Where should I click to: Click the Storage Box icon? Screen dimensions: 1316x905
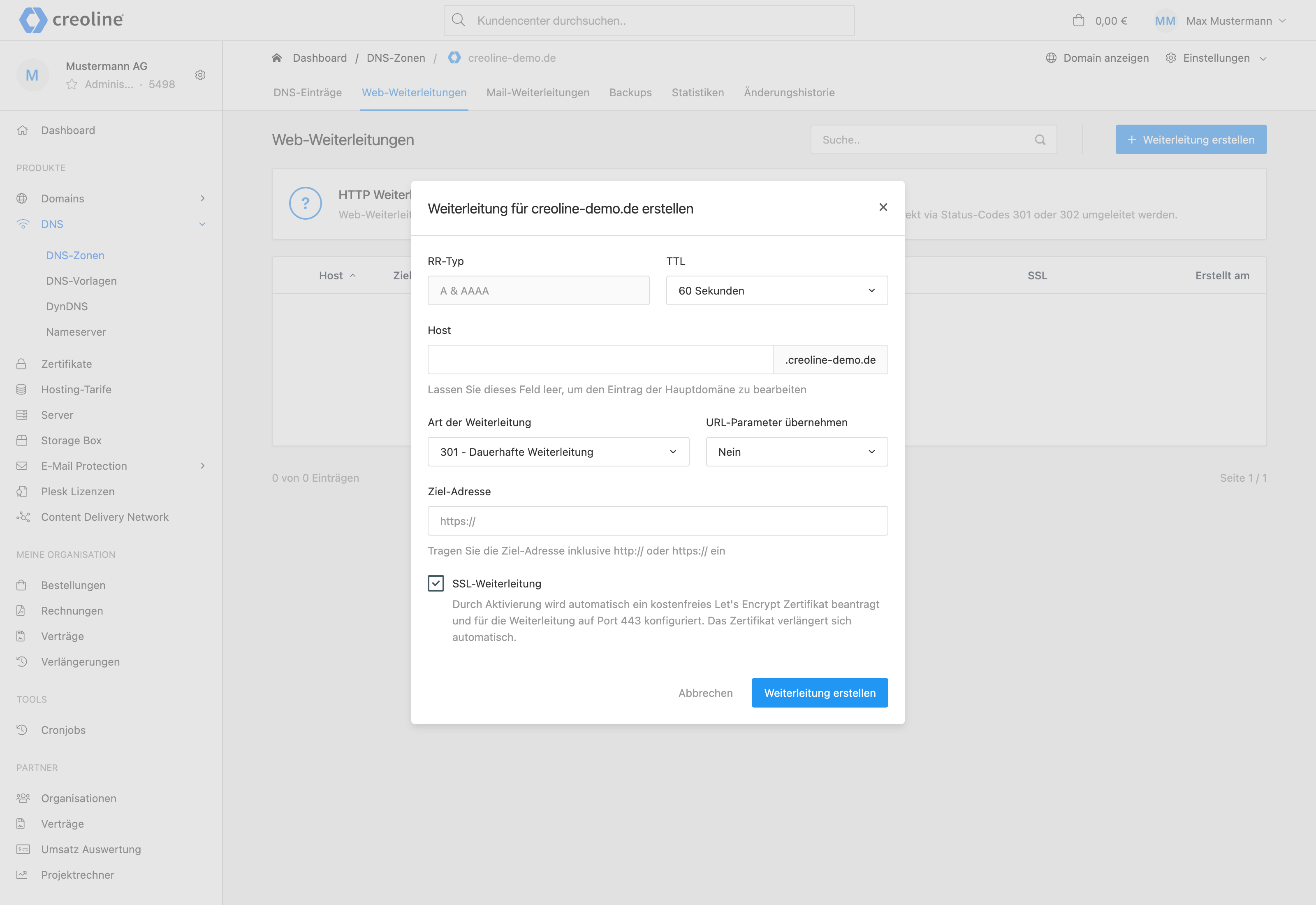click(x=21, y=441)
